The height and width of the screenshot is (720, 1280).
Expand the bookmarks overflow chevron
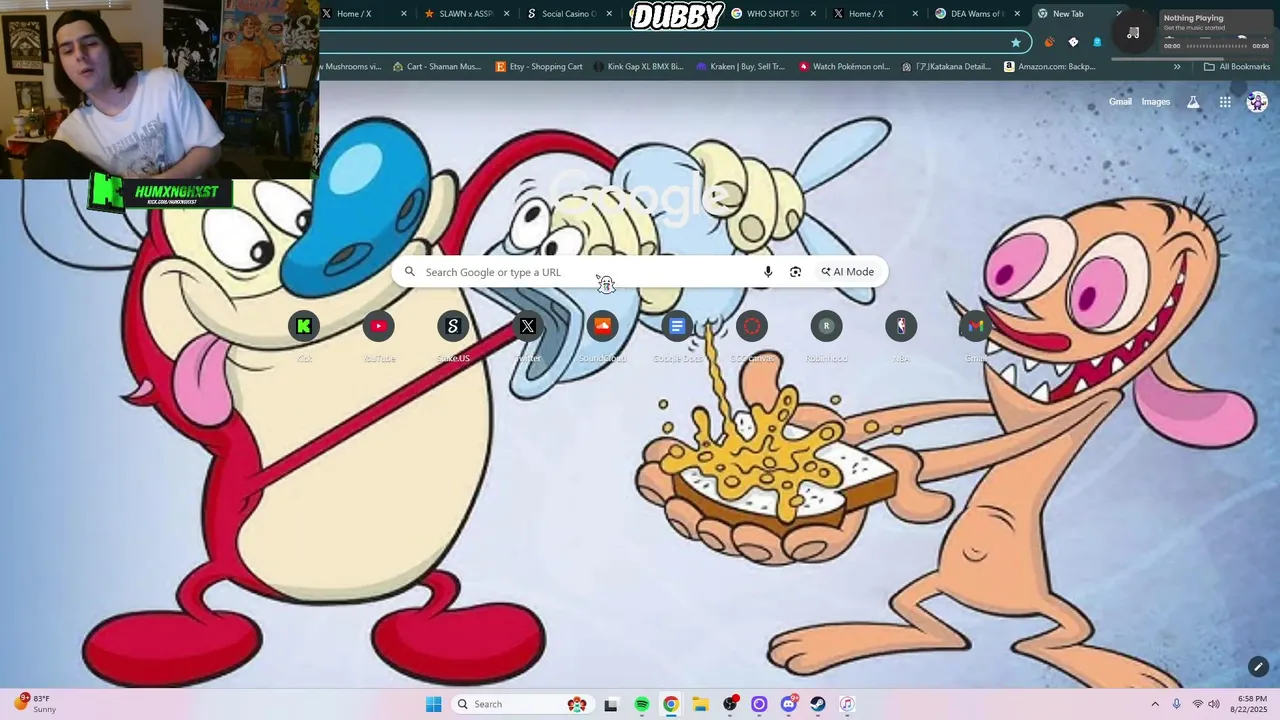coord(1177,67)
